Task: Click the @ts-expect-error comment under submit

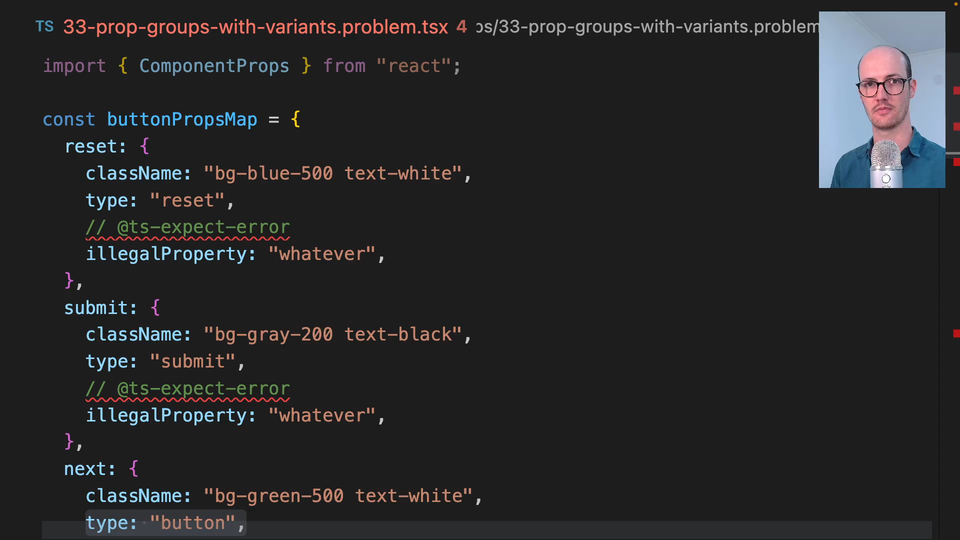Action: [187, 388]
